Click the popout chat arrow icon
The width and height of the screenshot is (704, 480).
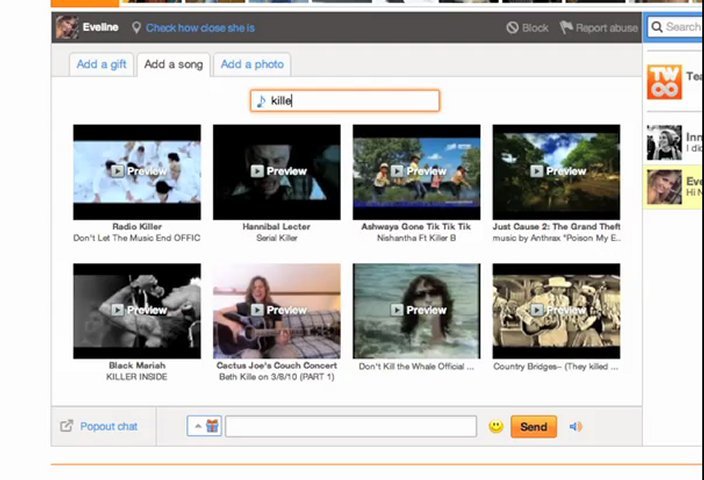click(x=66, y=426)
